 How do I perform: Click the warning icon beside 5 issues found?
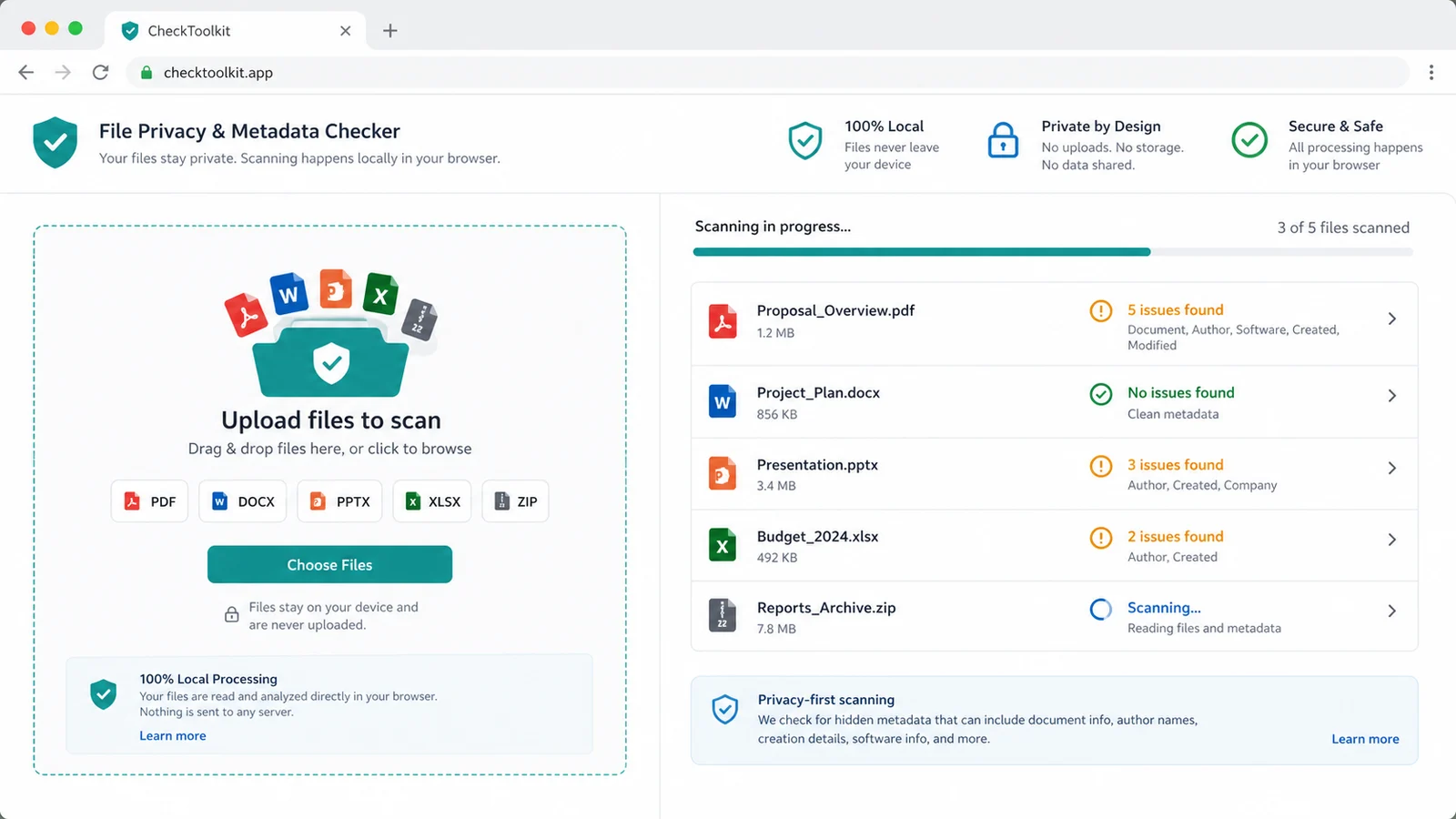pos(1101,310)
